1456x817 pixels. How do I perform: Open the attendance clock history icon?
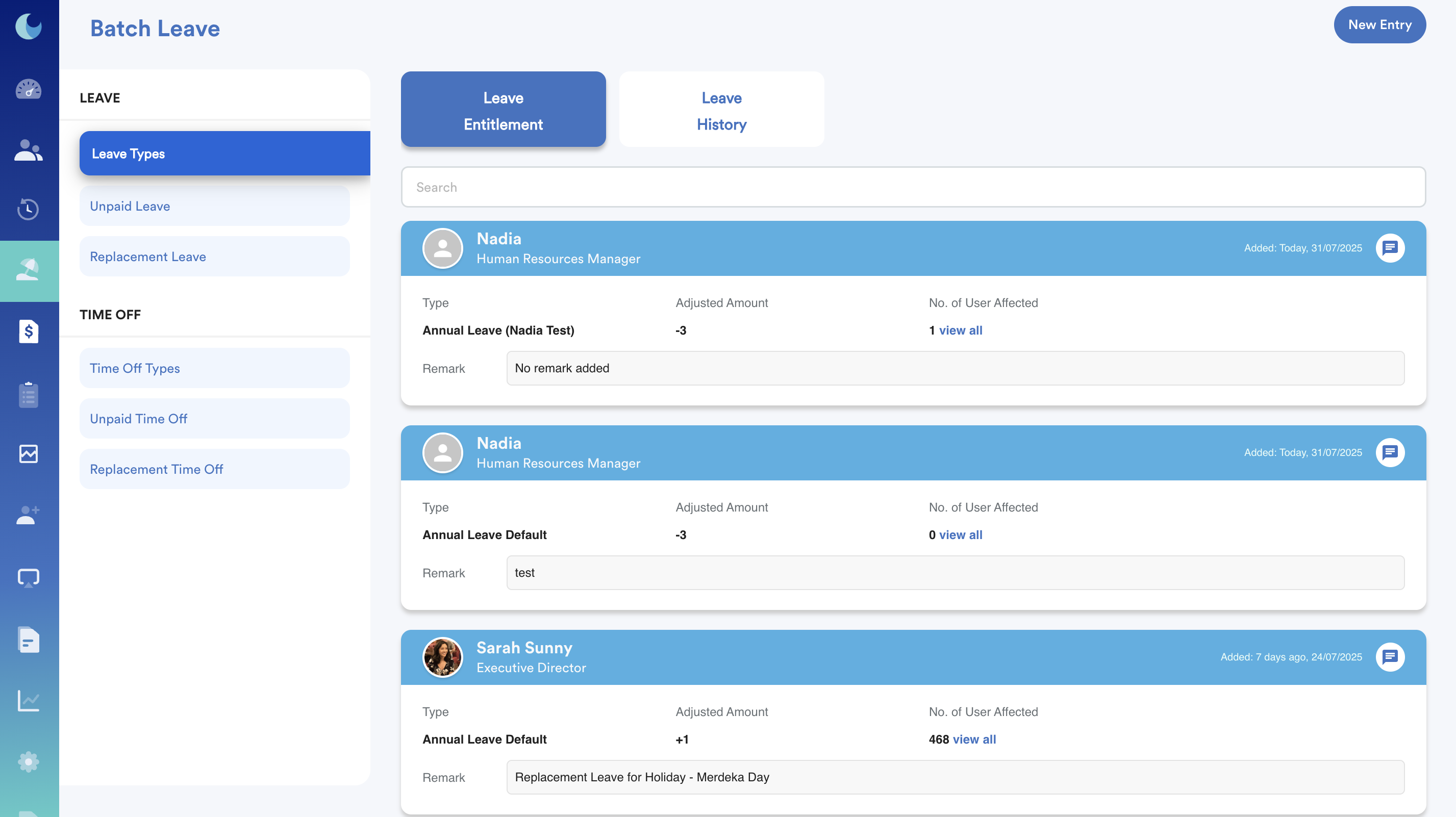28,209
